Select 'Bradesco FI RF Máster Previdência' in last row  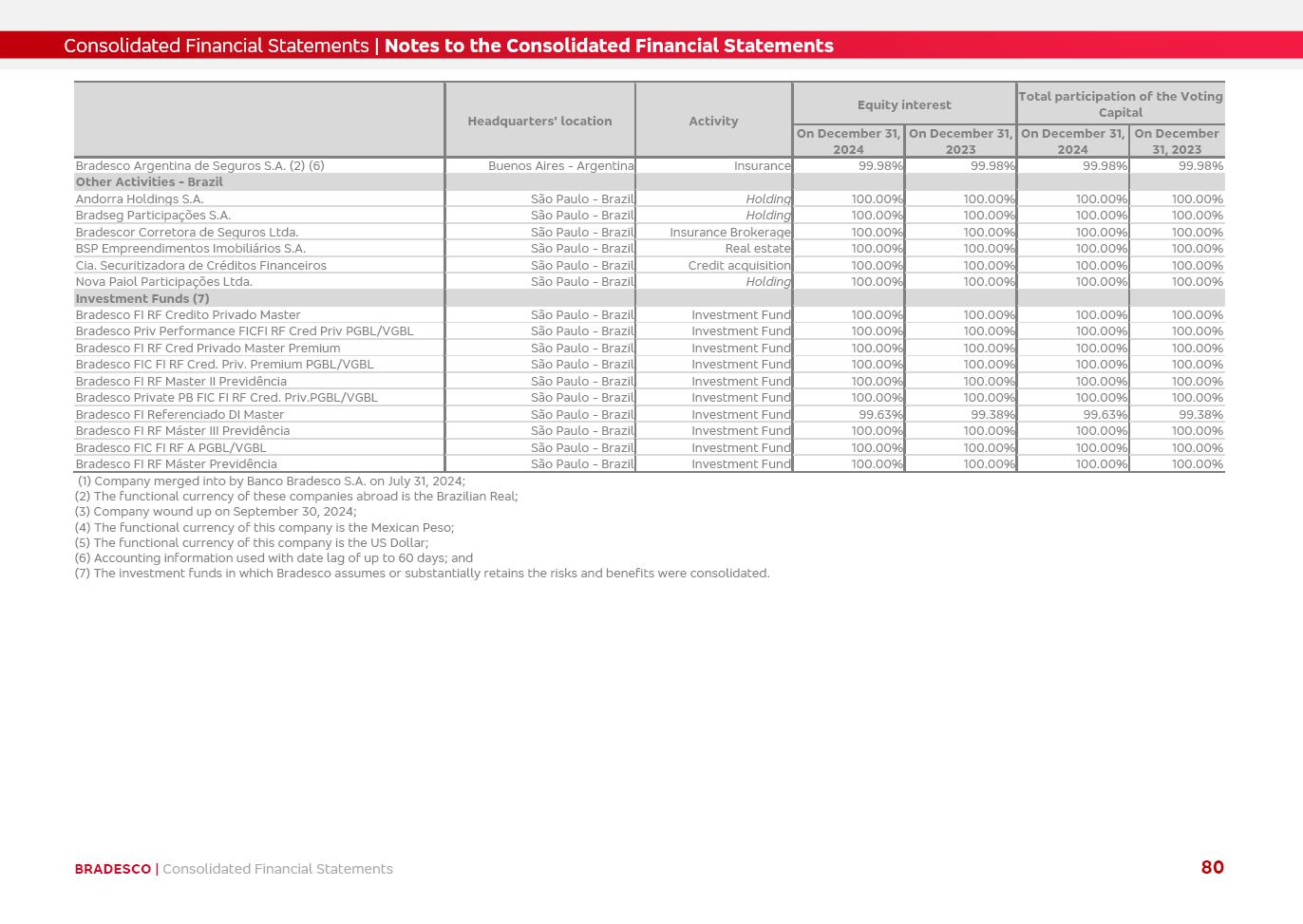[177, 464]
